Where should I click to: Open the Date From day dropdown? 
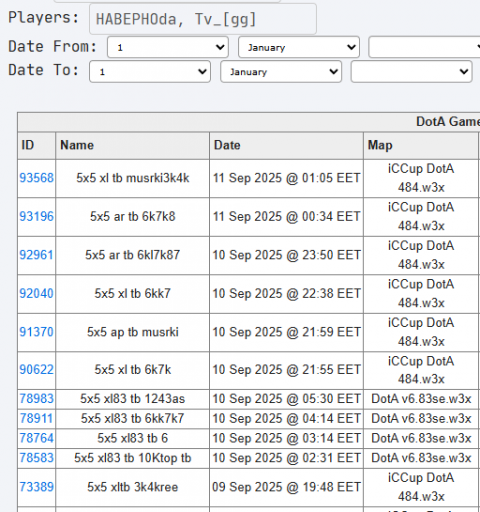pyautogui.click(x=168, y=47)
